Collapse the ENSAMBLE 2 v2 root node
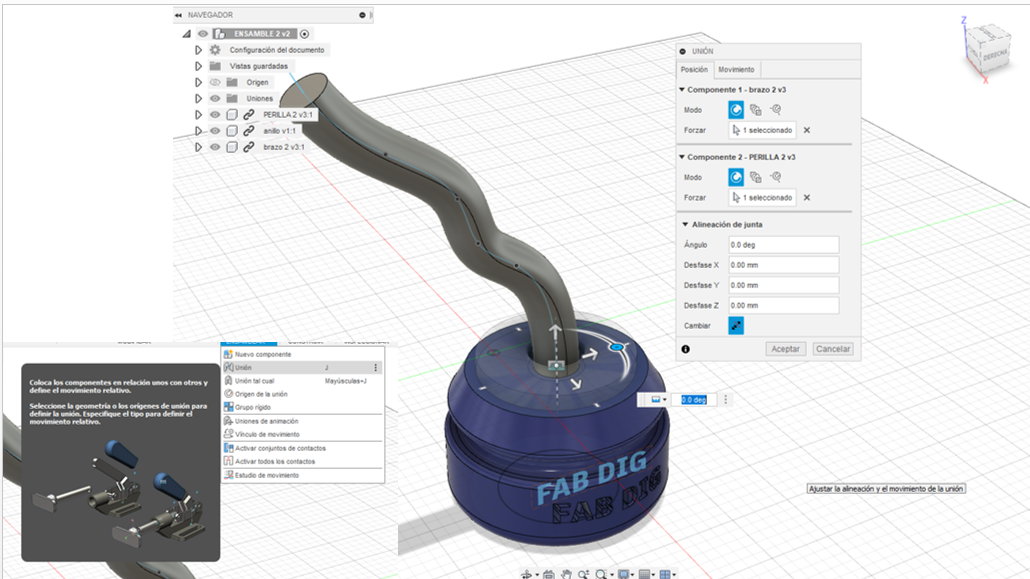The width and height of the screenshot is (1030, 579). pos(187,34)
